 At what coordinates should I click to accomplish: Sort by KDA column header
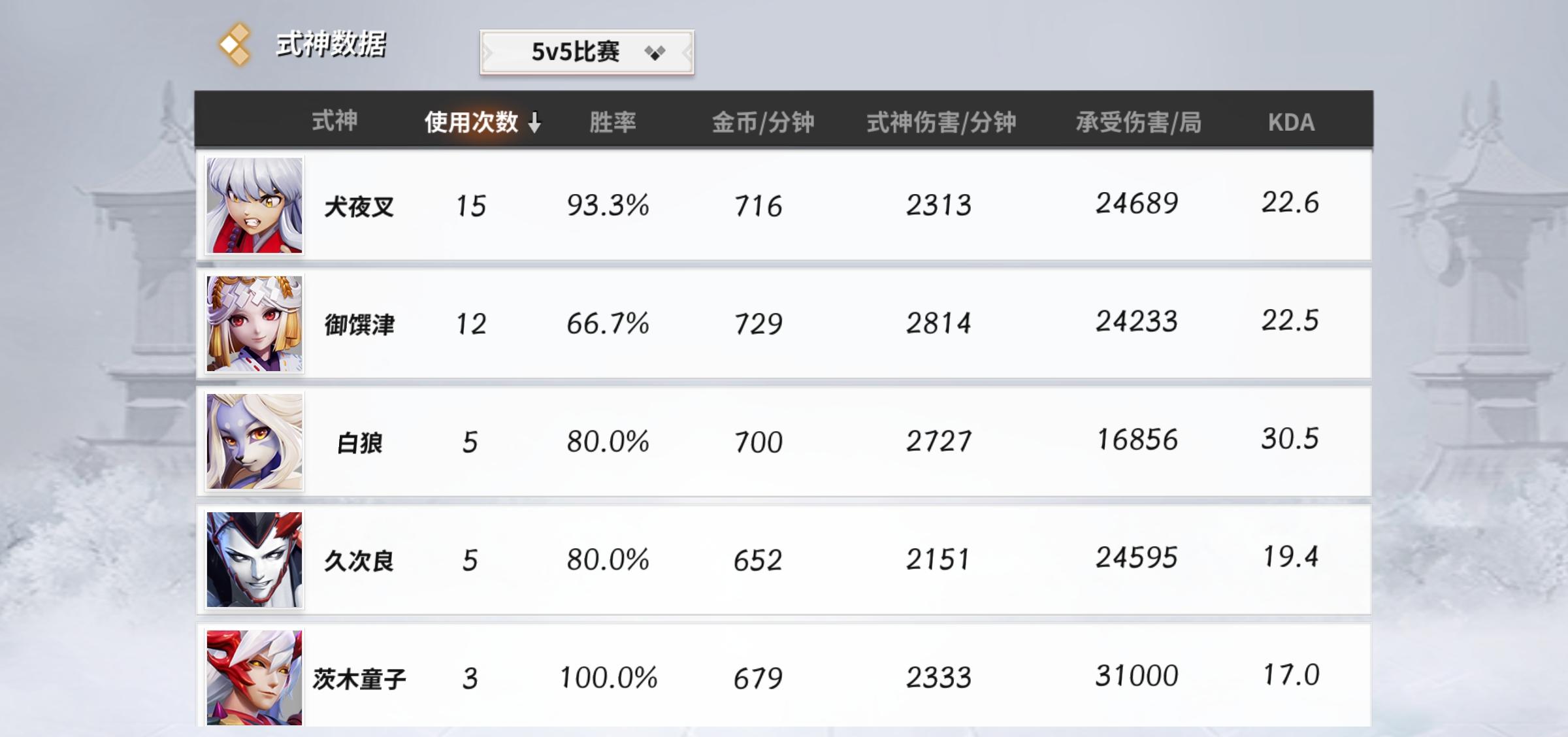(x=1291, y=122)
